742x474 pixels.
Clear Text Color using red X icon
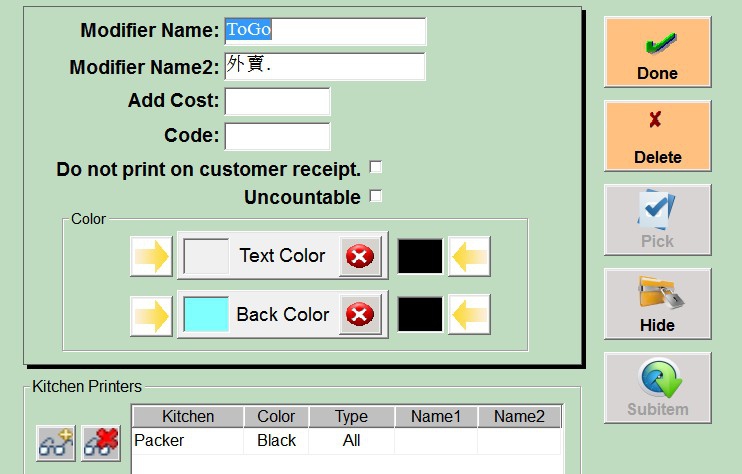point(358,257)
